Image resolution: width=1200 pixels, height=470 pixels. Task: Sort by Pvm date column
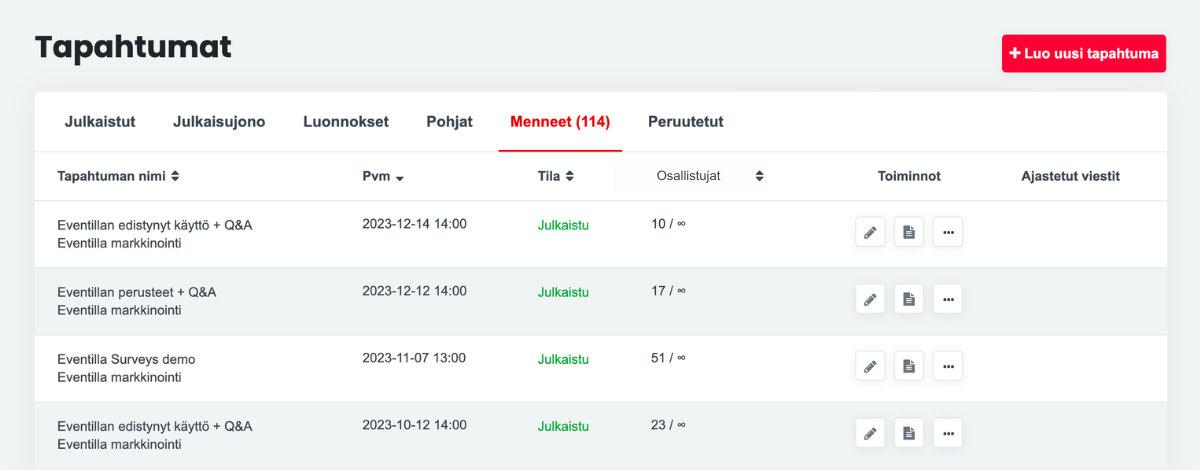point(383,177)
